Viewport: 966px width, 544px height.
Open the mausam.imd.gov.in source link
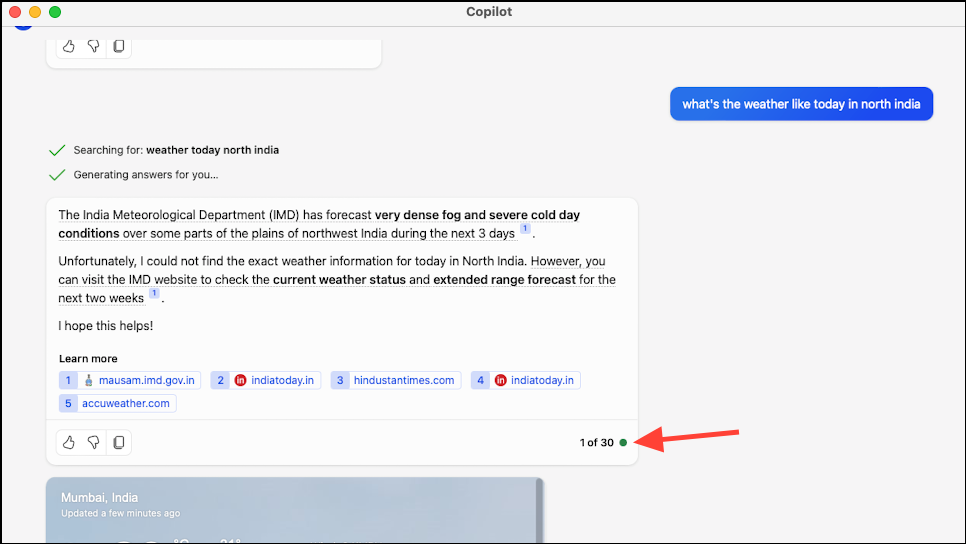tap(130, 380)
